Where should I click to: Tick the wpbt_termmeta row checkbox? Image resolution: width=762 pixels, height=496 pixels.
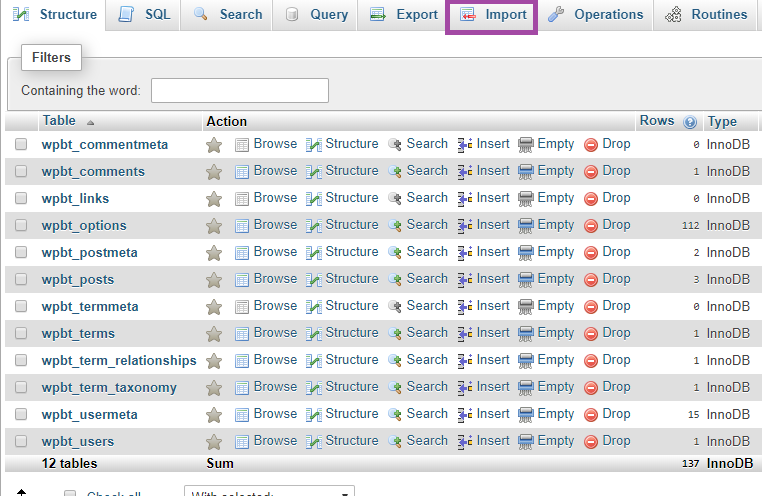coord(21,307)
